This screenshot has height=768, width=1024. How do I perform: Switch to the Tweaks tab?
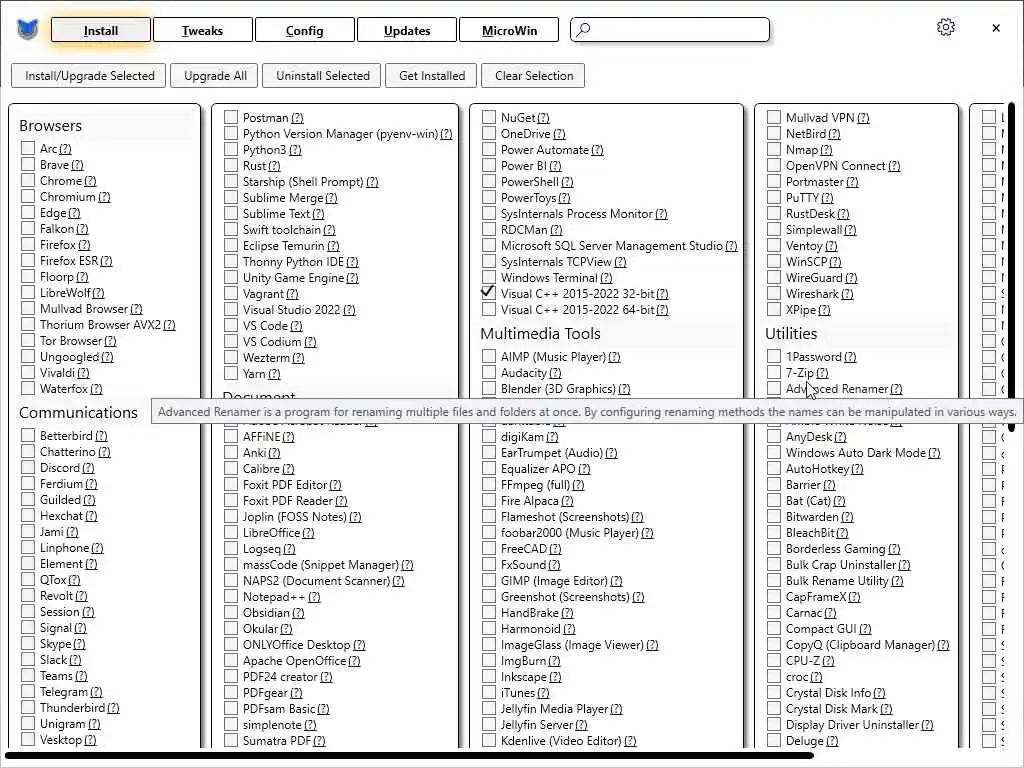pyautogui.click(x=202, y=30)
